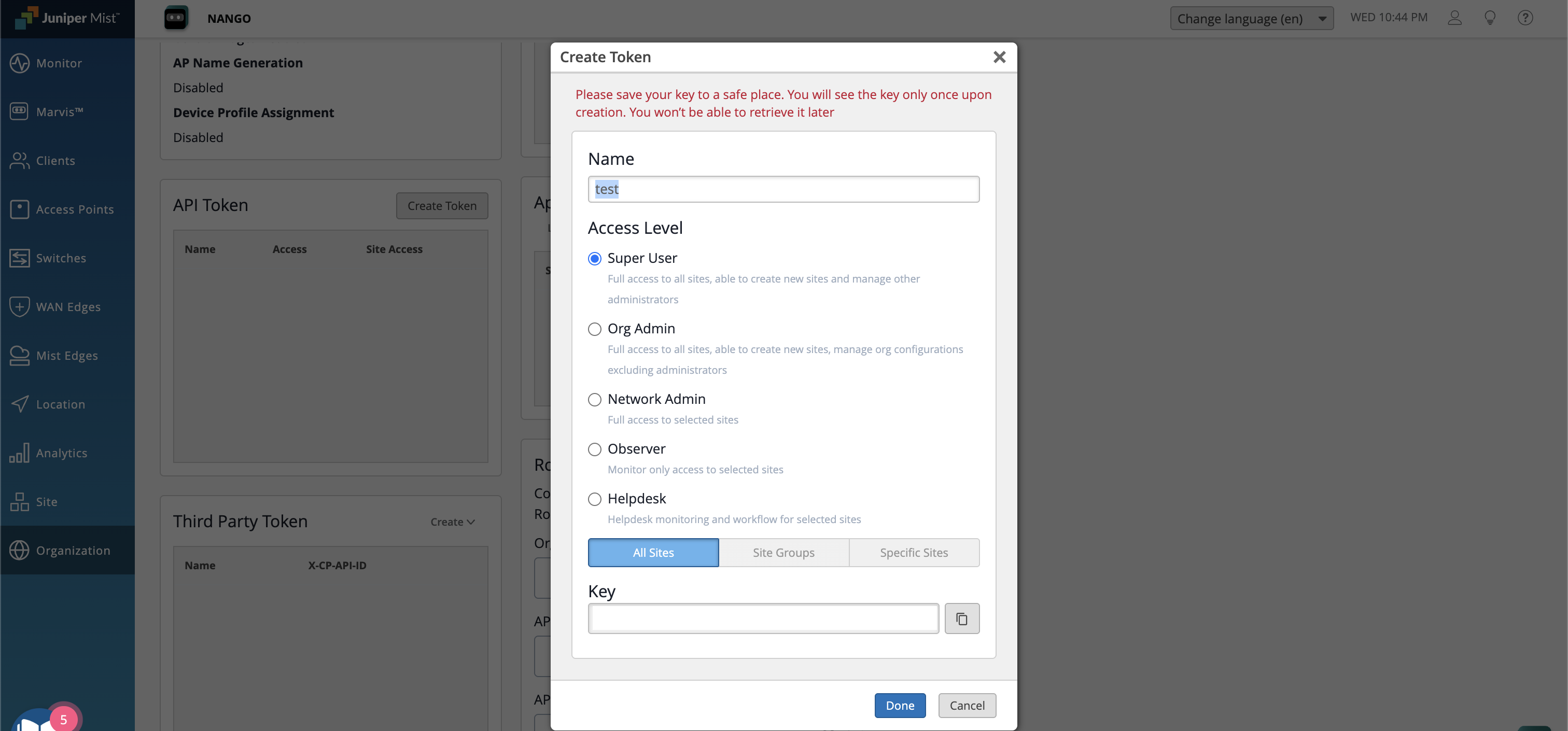The image size is (1568, 731).
Task: Open the Marvis sidebar icon
Action: tap(20, 111)
